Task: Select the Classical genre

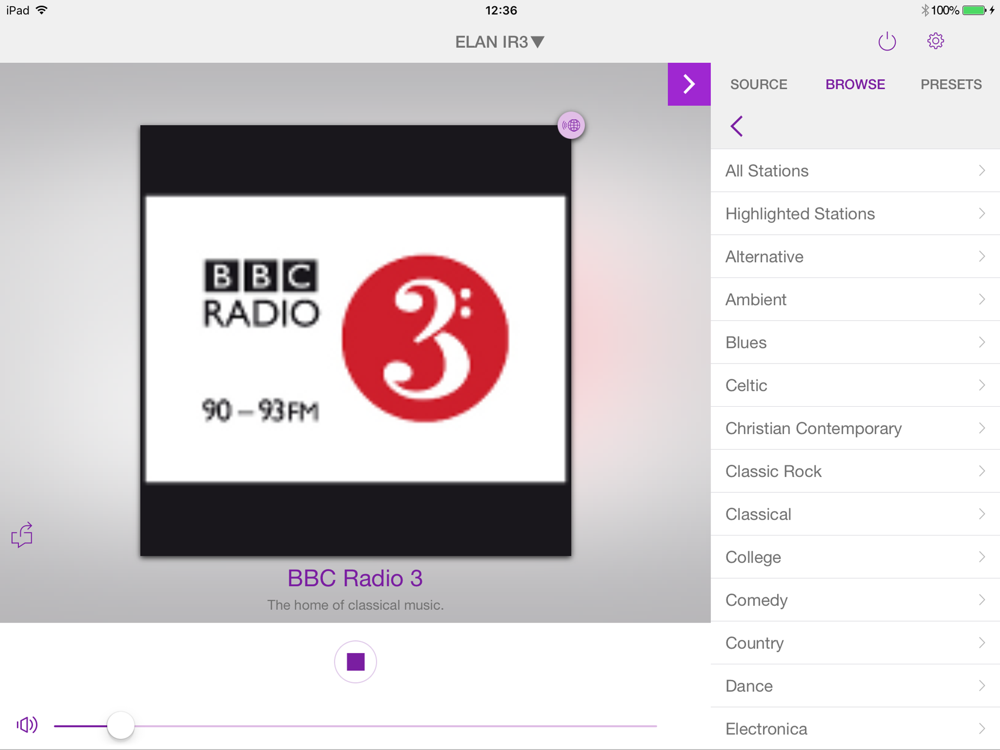Action: point(855,514)
